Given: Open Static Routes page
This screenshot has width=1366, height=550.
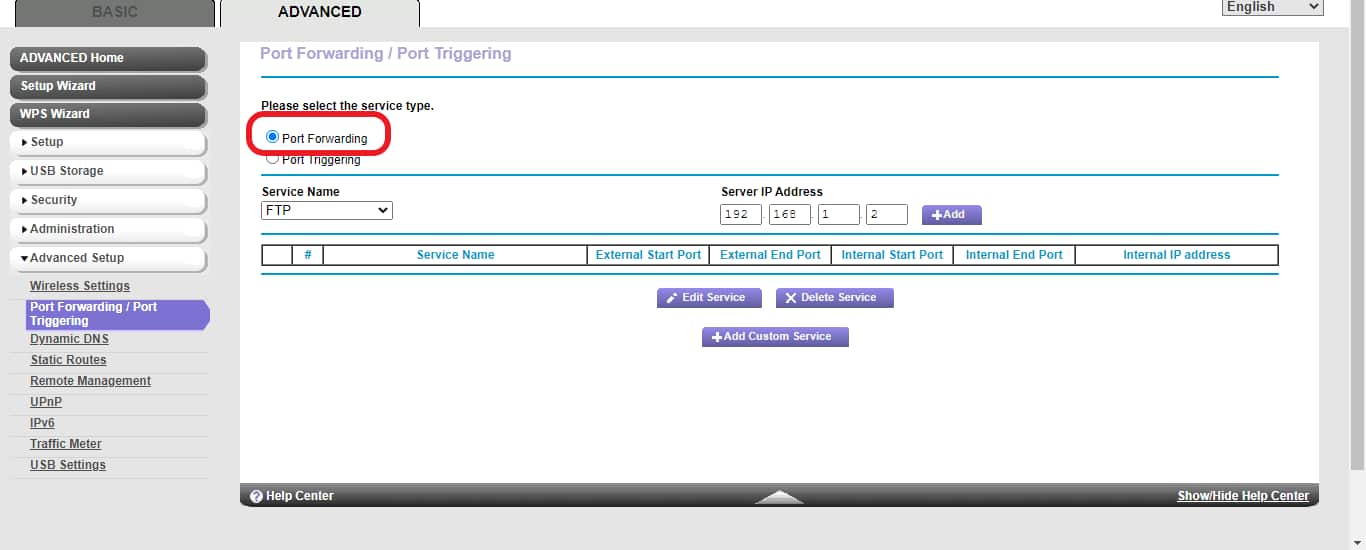Looking at the screenshot, I should [x=68, y=360].
